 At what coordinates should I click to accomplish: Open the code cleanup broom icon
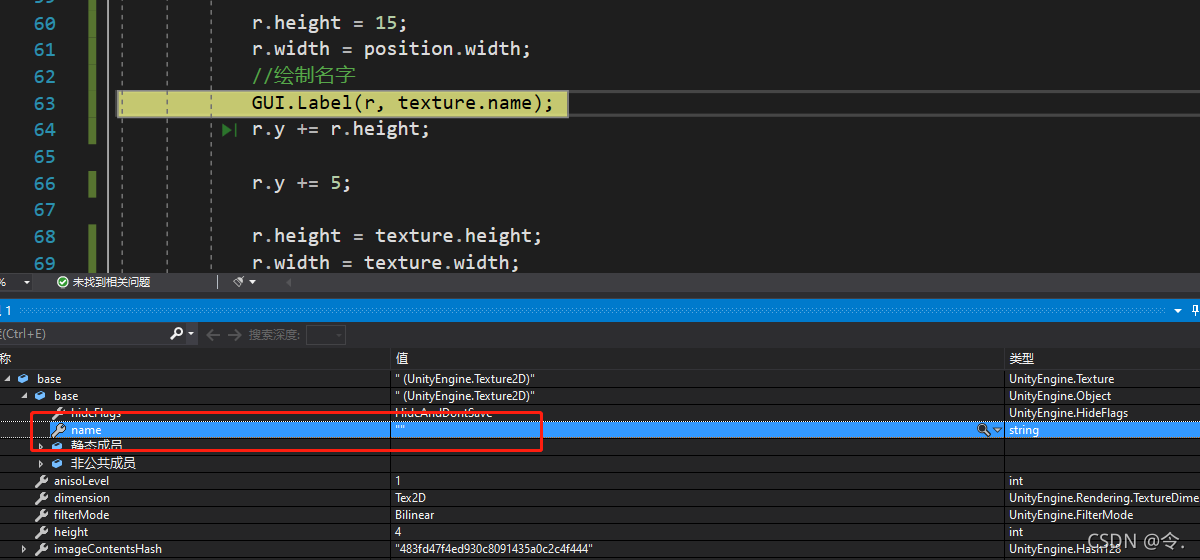(238, 283)
